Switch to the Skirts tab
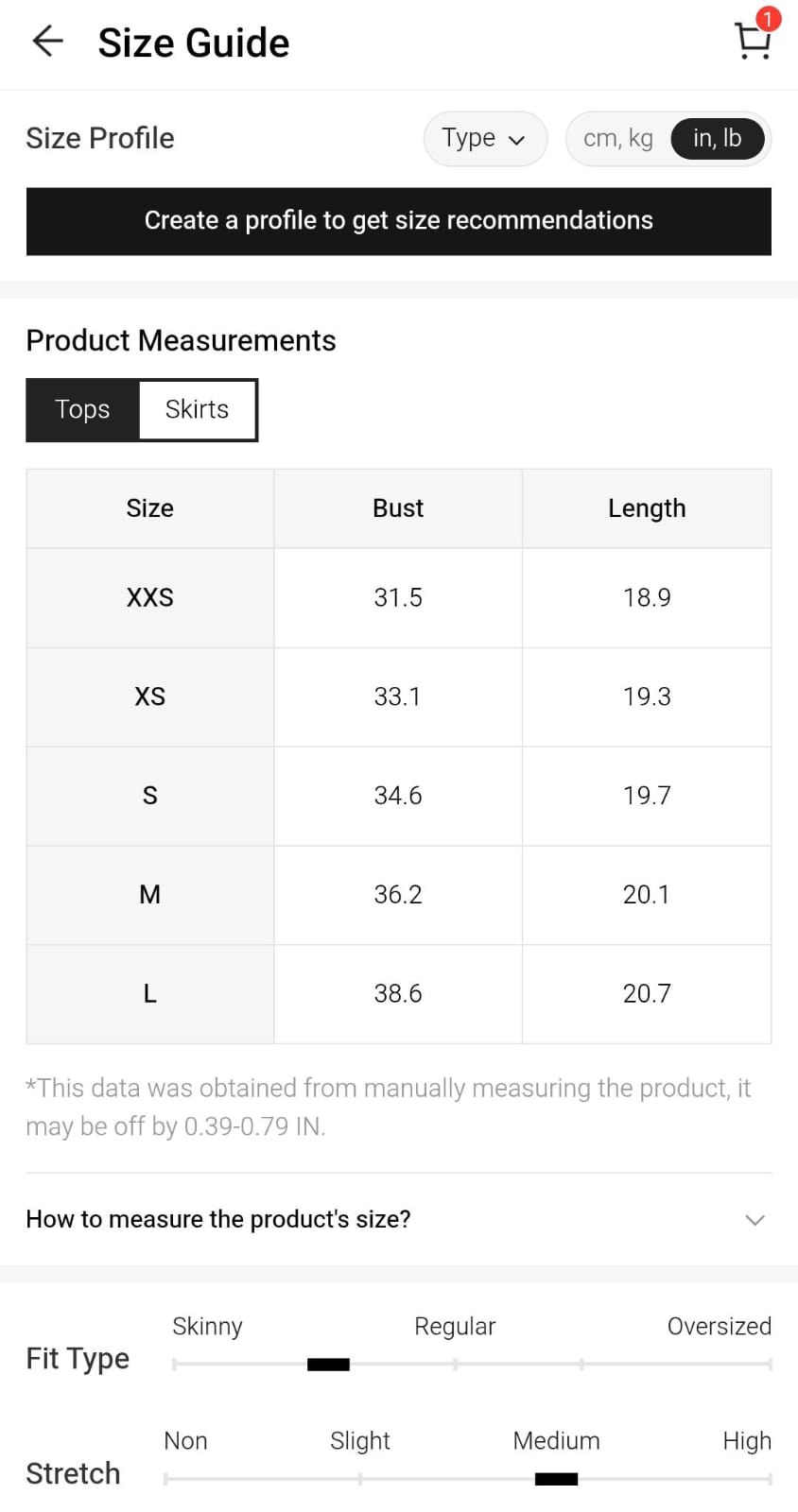The image size is (798, 1512). (x=197, y=409)
